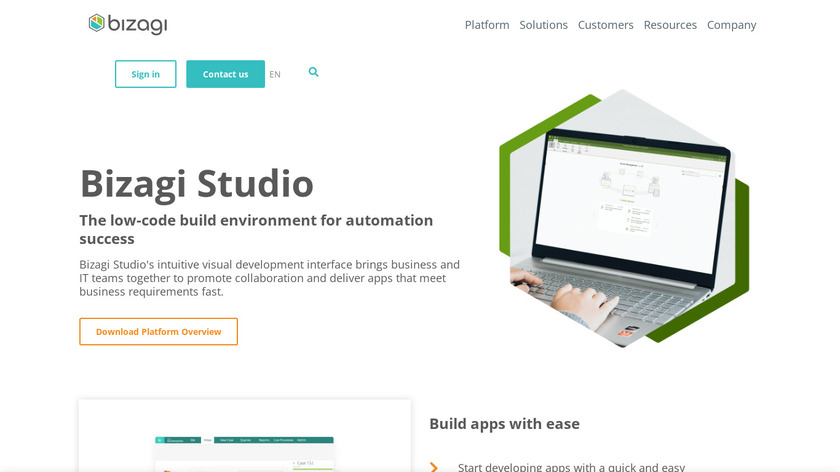
Task: Click 'The low-code build environment' subtitle
Action: click(256, 229)
